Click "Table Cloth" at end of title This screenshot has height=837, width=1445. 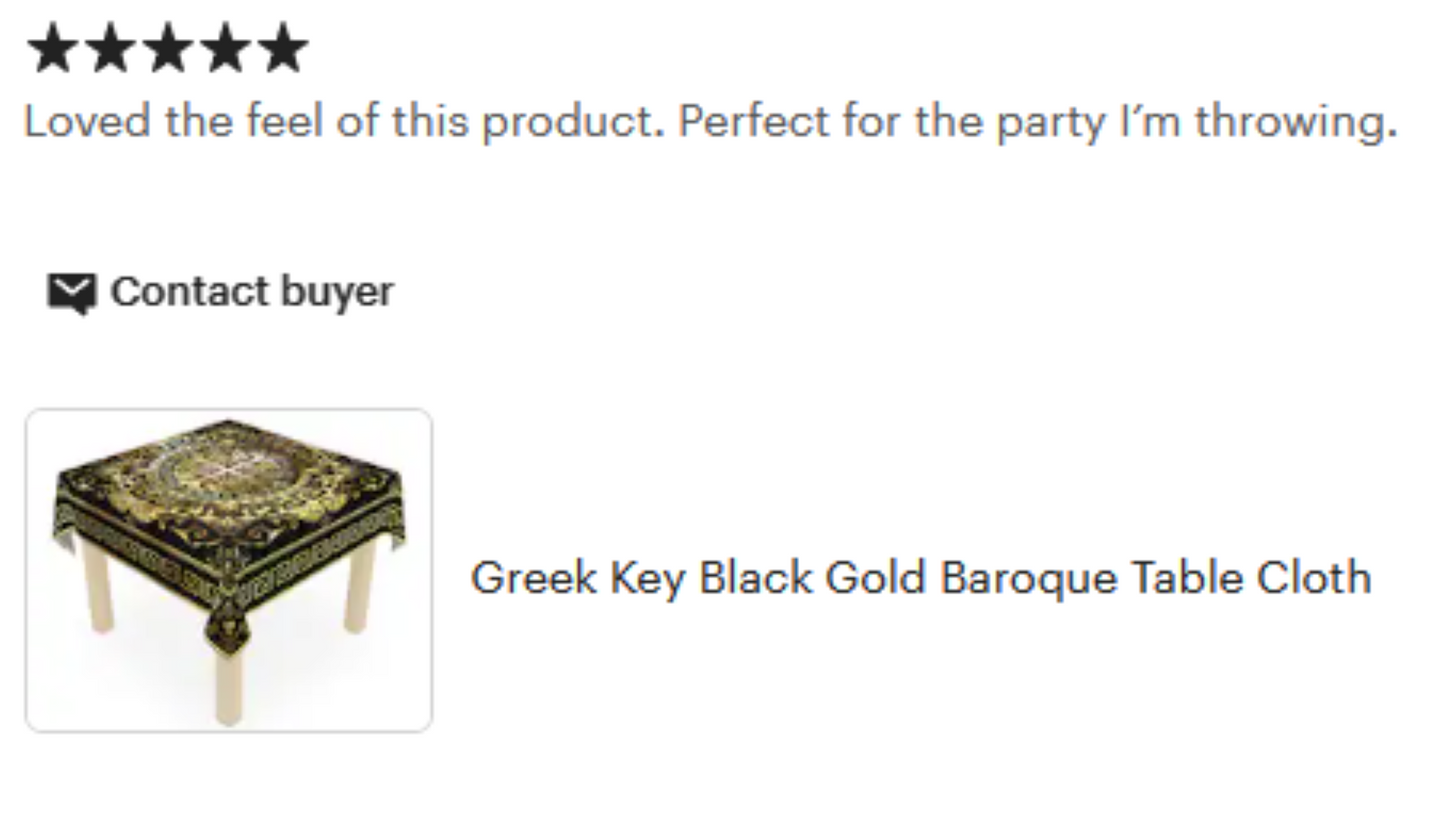[1250, 578]
